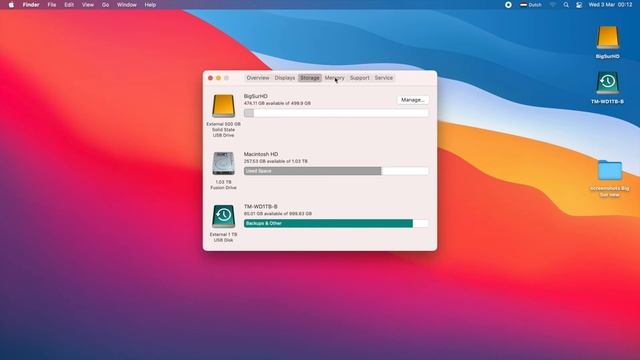
Task: Click the Wi-Fi status icon
Action: click(x=553, y=5)
